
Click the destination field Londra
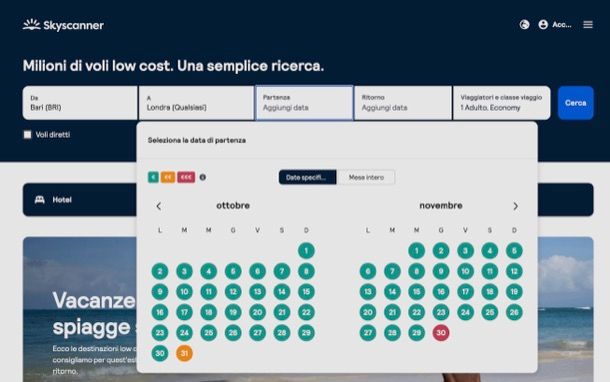[x=196, y=103]
